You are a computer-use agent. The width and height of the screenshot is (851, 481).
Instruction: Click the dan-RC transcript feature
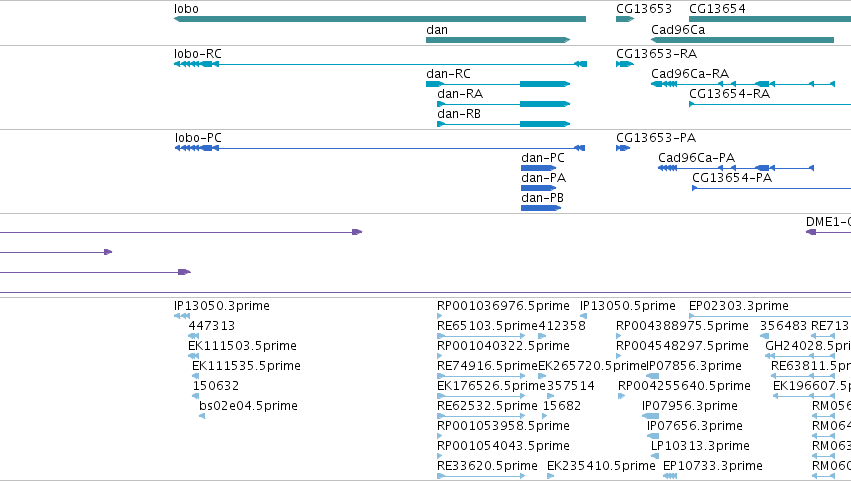tap(498, 84)
